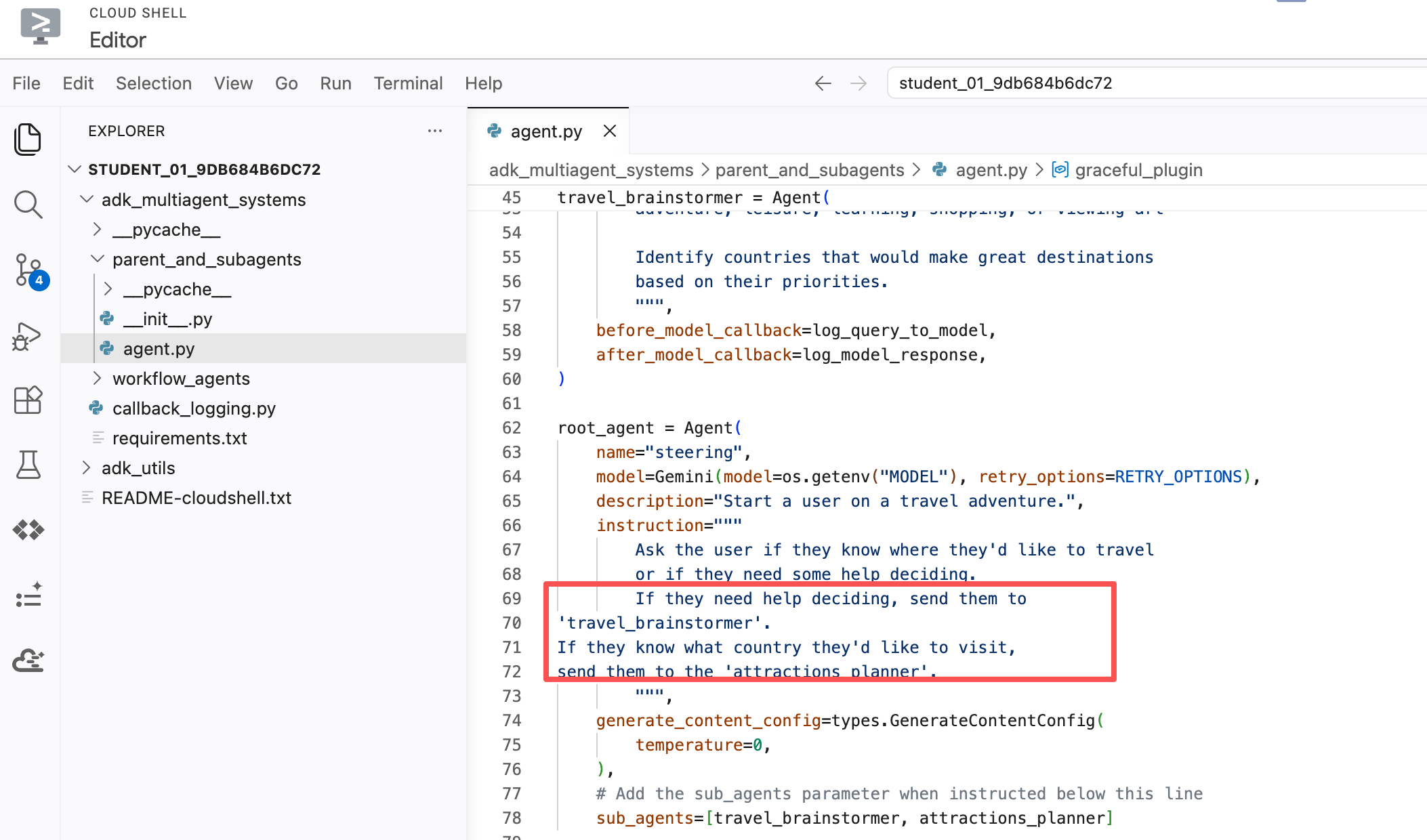Expand __pycache__ inside parent_and_subagents
The height and width of the screenshot is (840, 1427).
pos(108,289)
